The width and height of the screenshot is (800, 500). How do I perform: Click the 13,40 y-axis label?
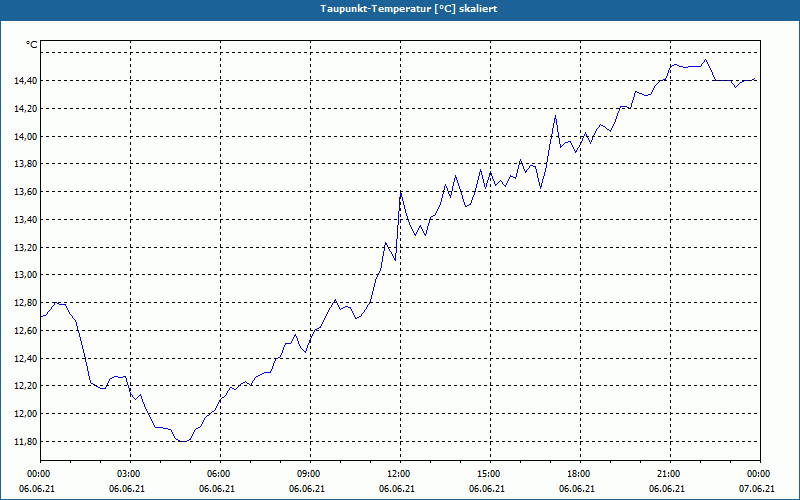(27, 219)
